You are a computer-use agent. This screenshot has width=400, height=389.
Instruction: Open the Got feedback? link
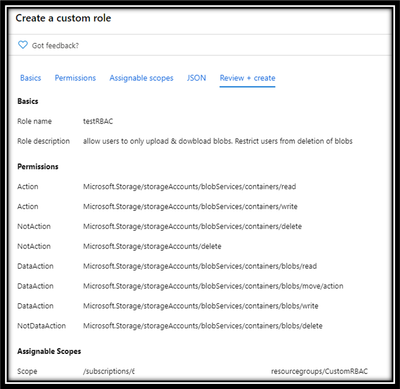pyautogui.click(x=55, y=46)
